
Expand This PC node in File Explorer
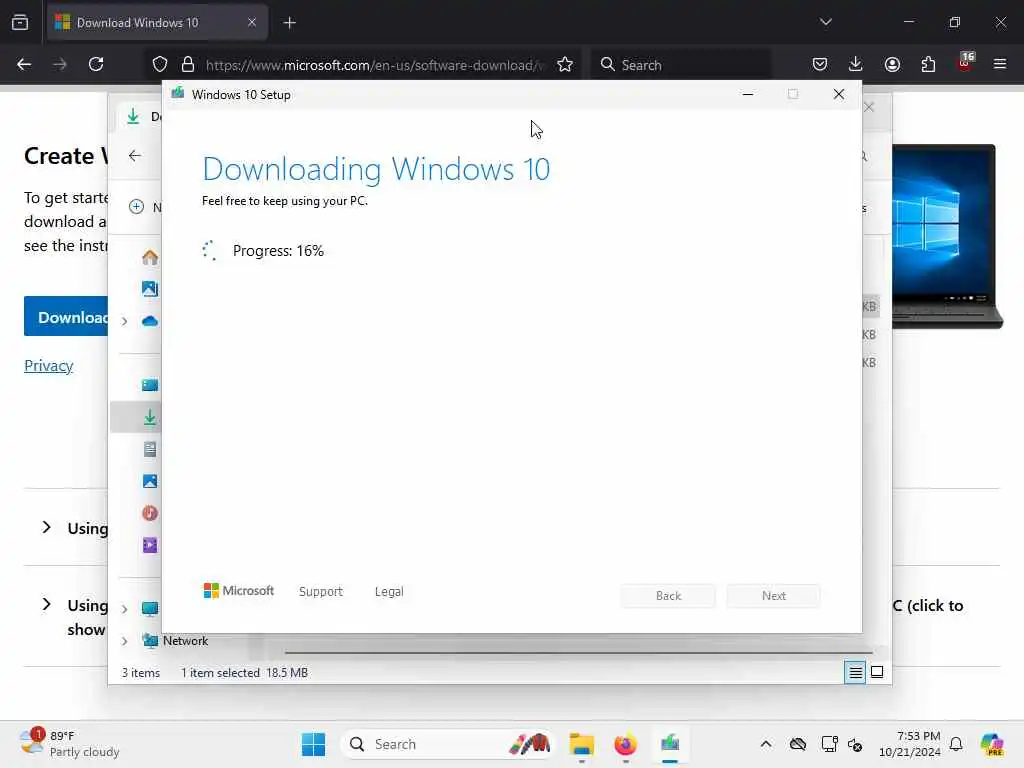click(124, 609)
